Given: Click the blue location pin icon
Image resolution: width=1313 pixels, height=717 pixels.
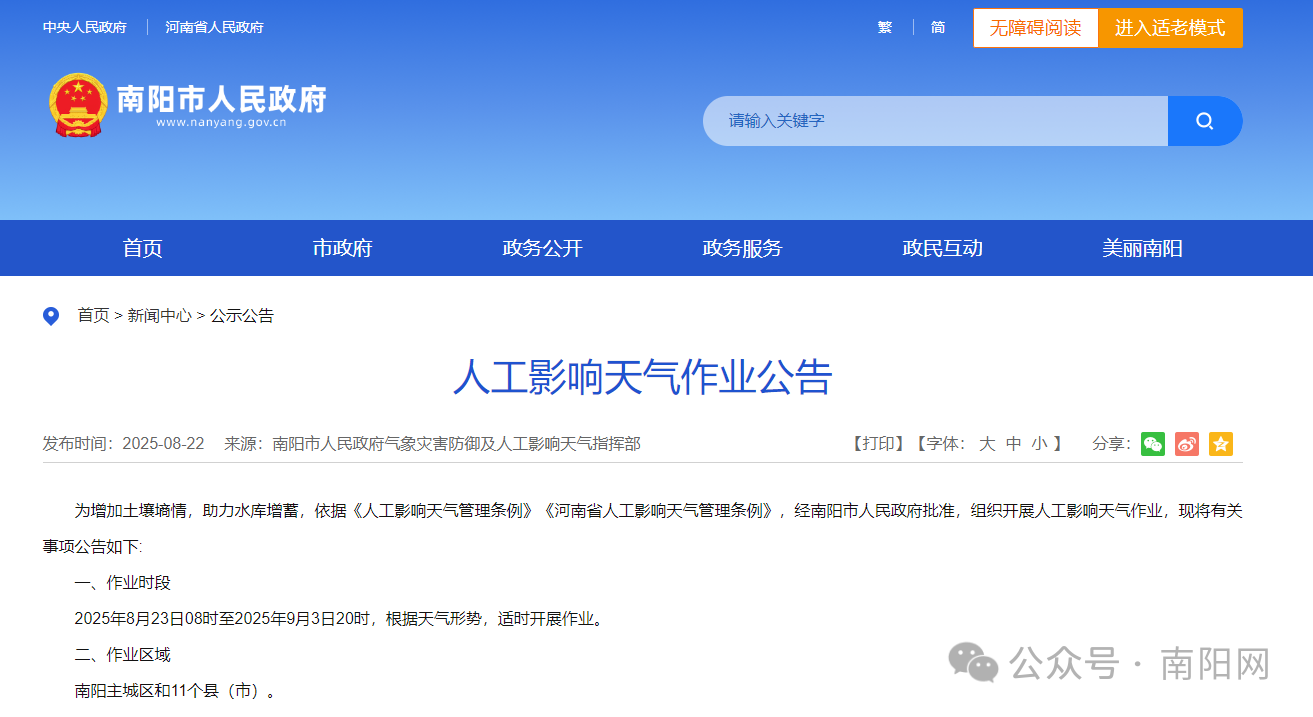Looking at the screenshot, I should coord(51,316).
